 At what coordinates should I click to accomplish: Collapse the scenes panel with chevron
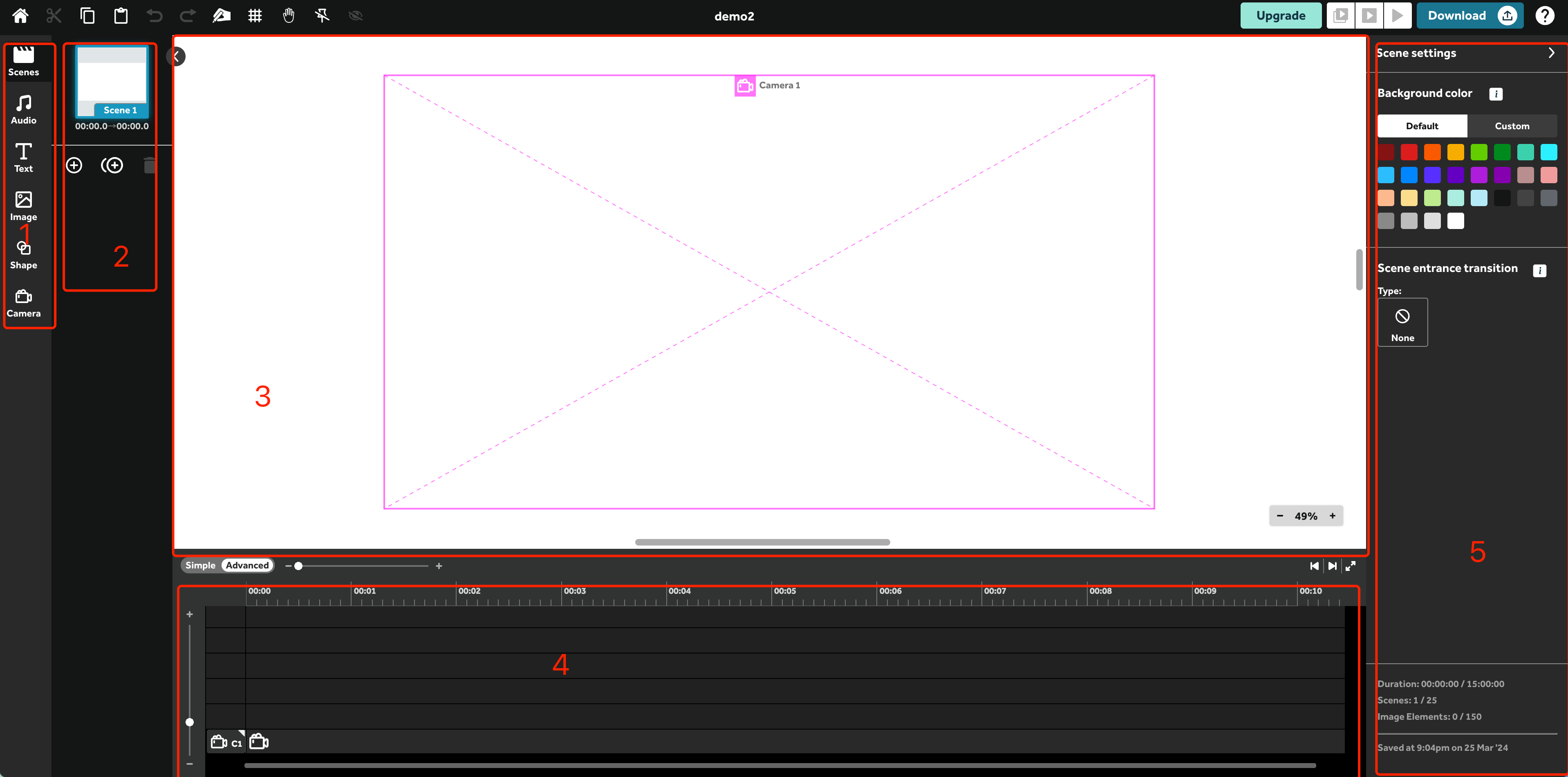click(176, 56)
